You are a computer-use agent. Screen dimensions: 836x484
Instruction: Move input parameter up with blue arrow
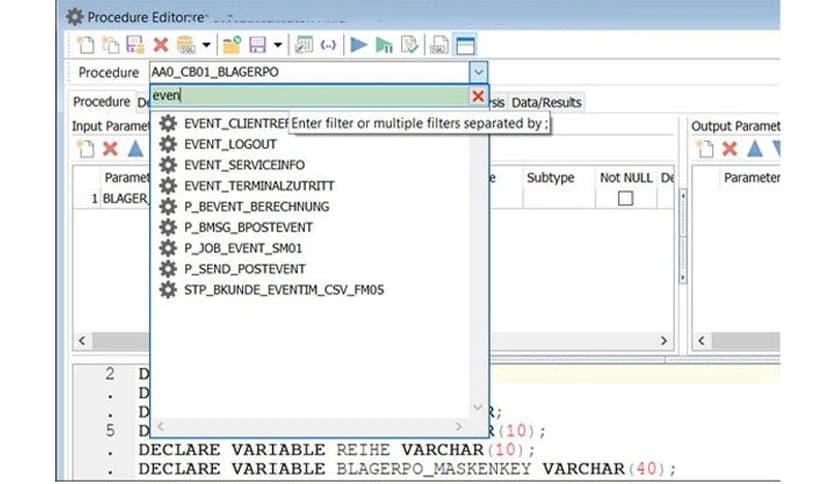(134, 149)
